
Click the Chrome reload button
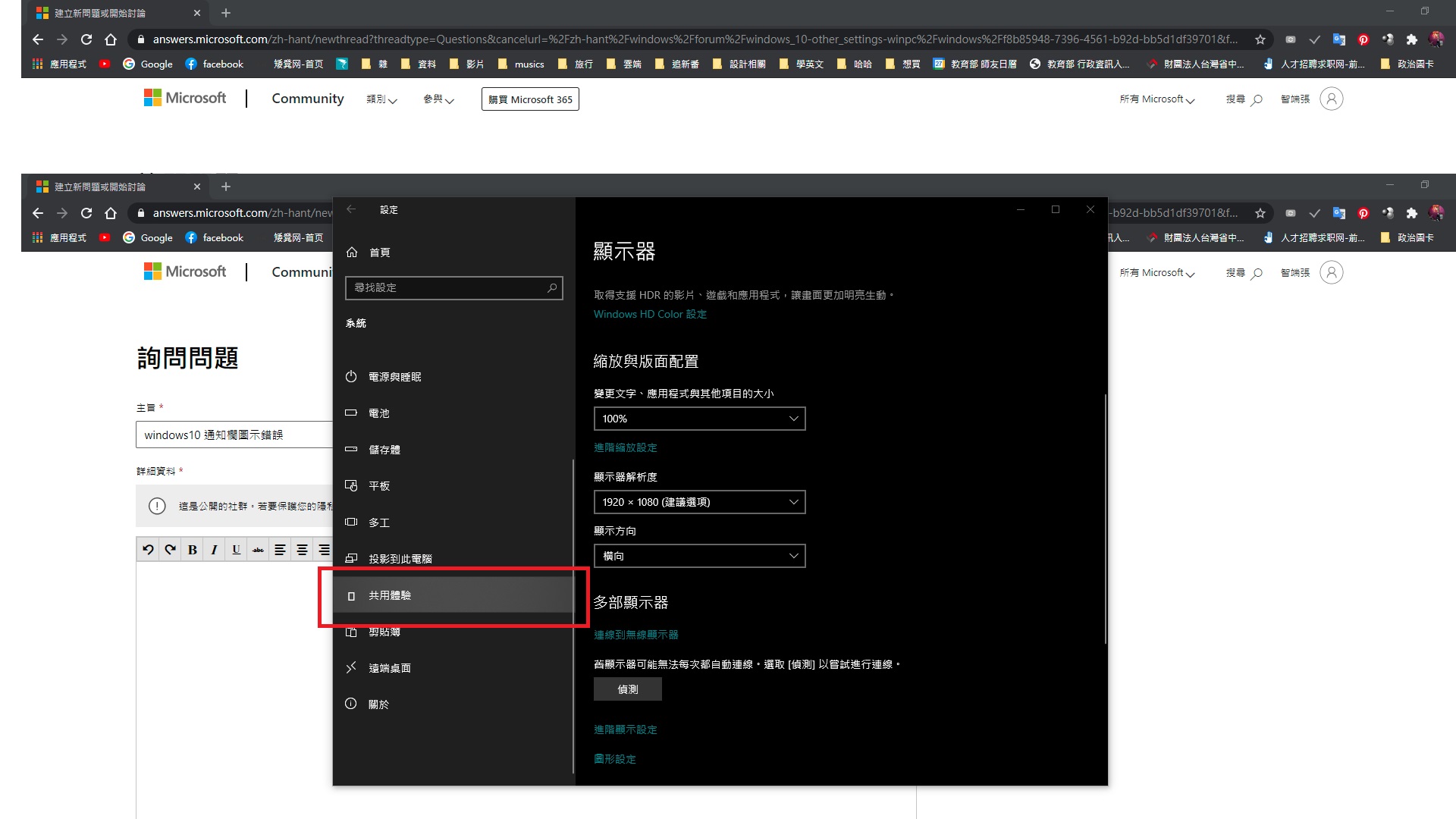pyautogui.click(x=86, y=39)
